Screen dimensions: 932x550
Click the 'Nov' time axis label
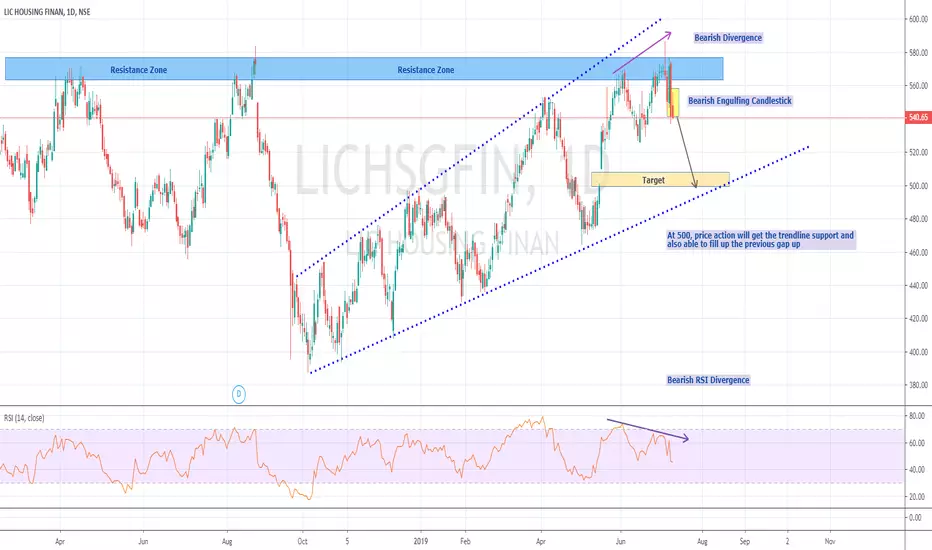click(830, 541)
